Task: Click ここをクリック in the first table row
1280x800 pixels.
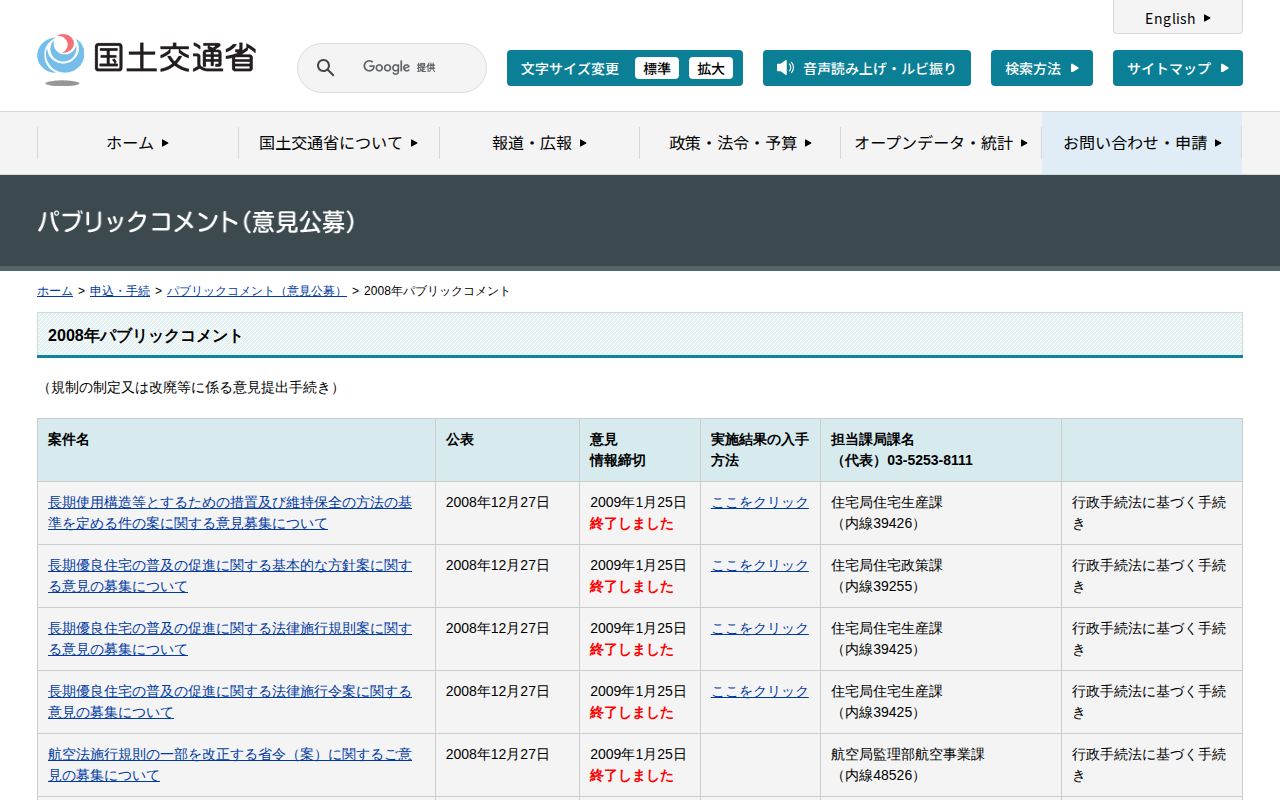Action: 759,502
